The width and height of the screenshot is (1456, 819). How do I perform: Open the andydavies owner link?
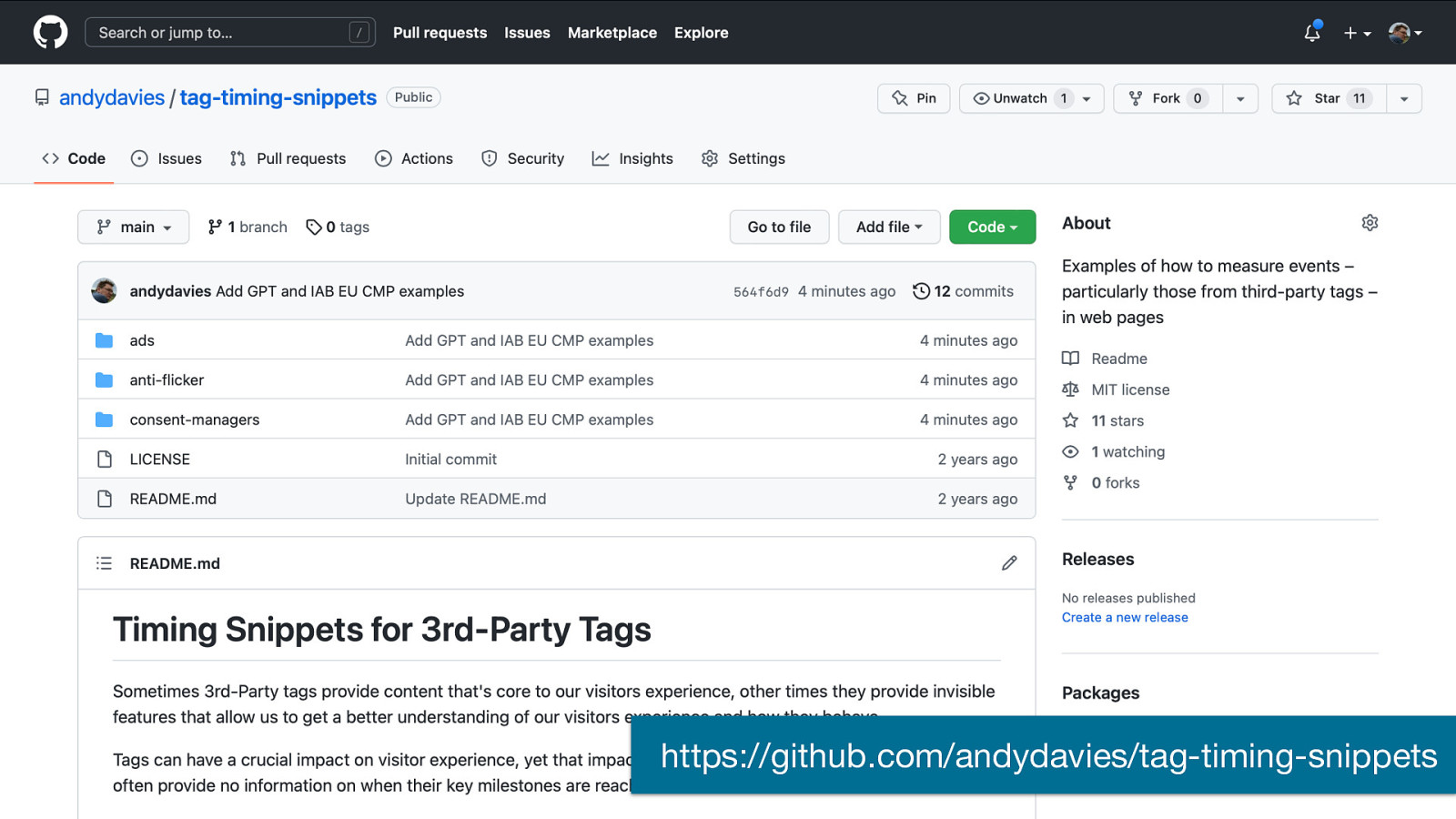(x=112, y=97)
